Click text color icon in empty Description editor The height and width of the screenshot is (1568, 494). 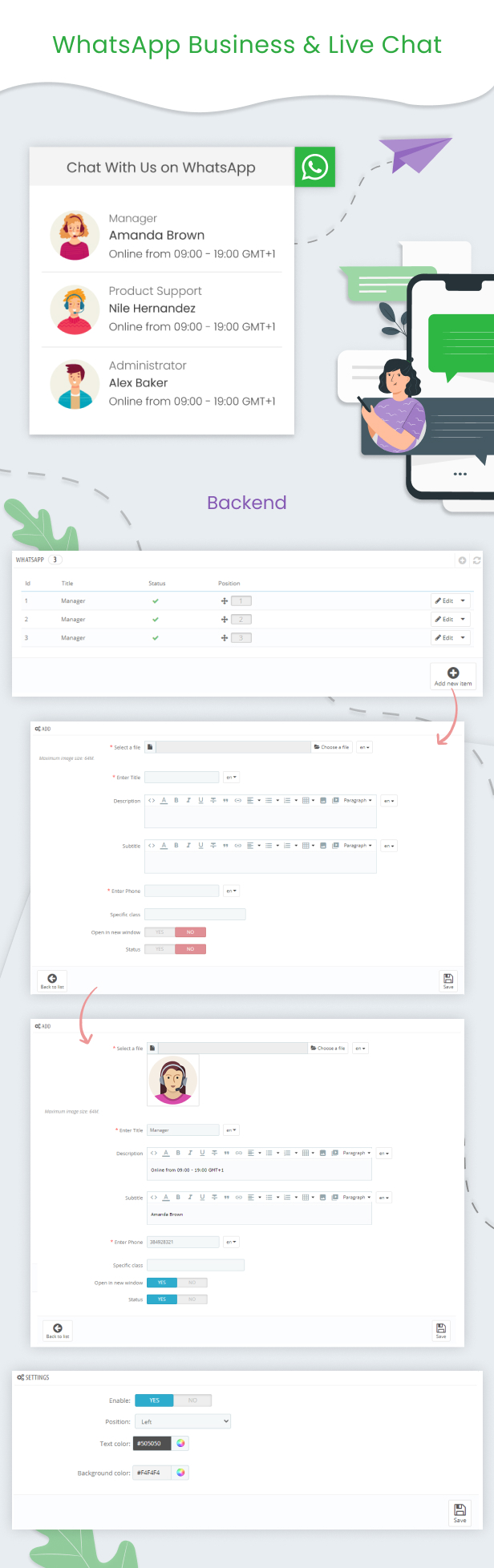164,800
